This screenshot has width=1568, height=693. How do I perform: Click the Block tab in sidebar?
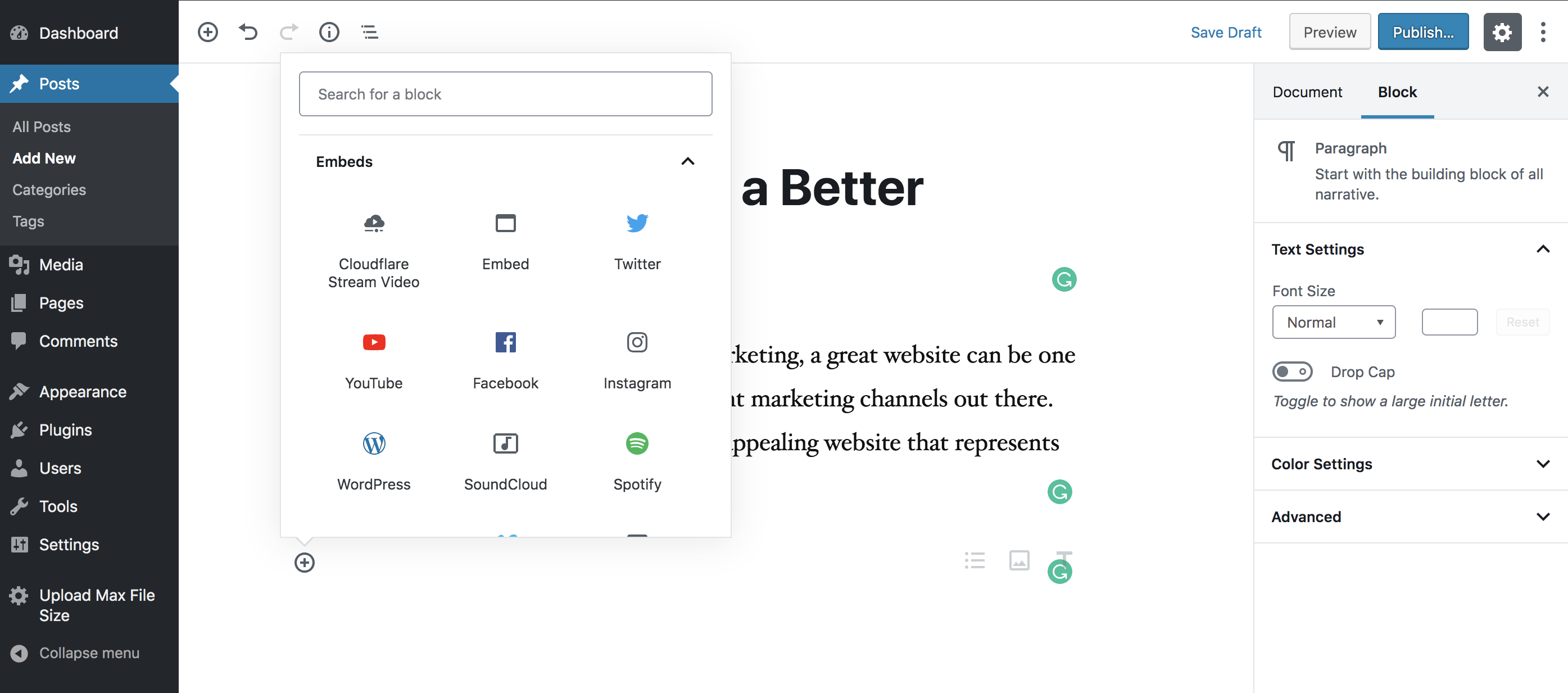[x=1396, y=91]
